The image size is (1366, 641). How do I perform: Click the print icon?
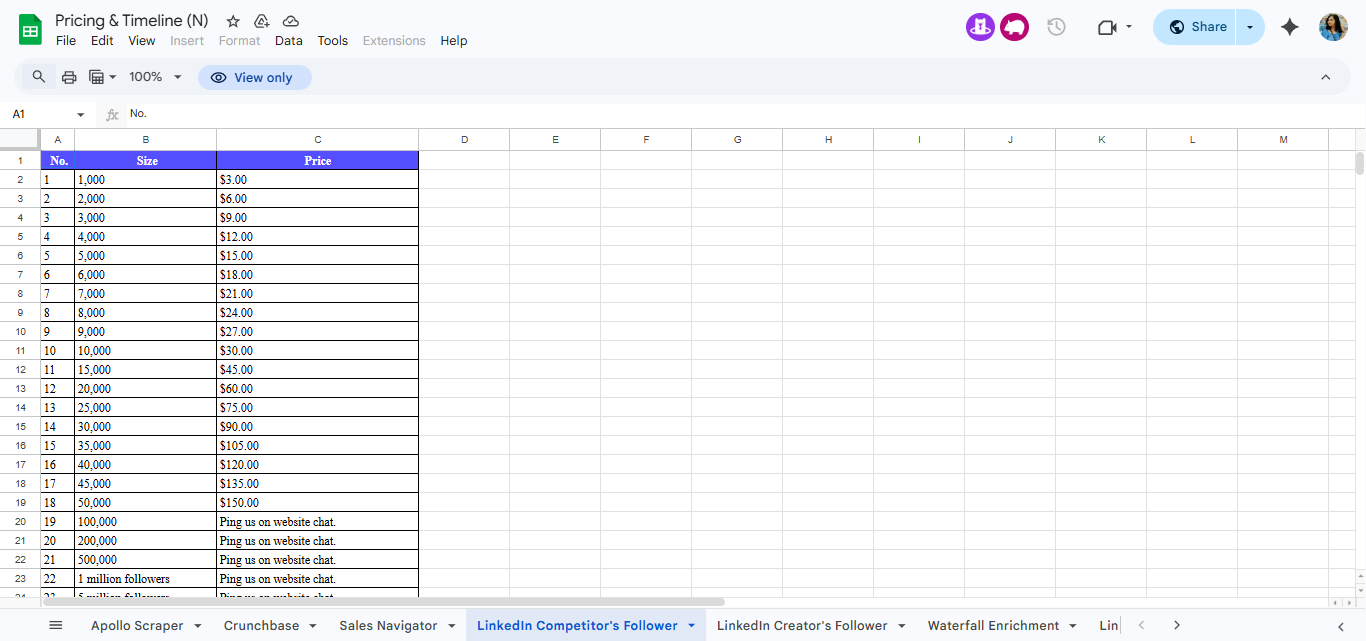[x=69, y=77]
